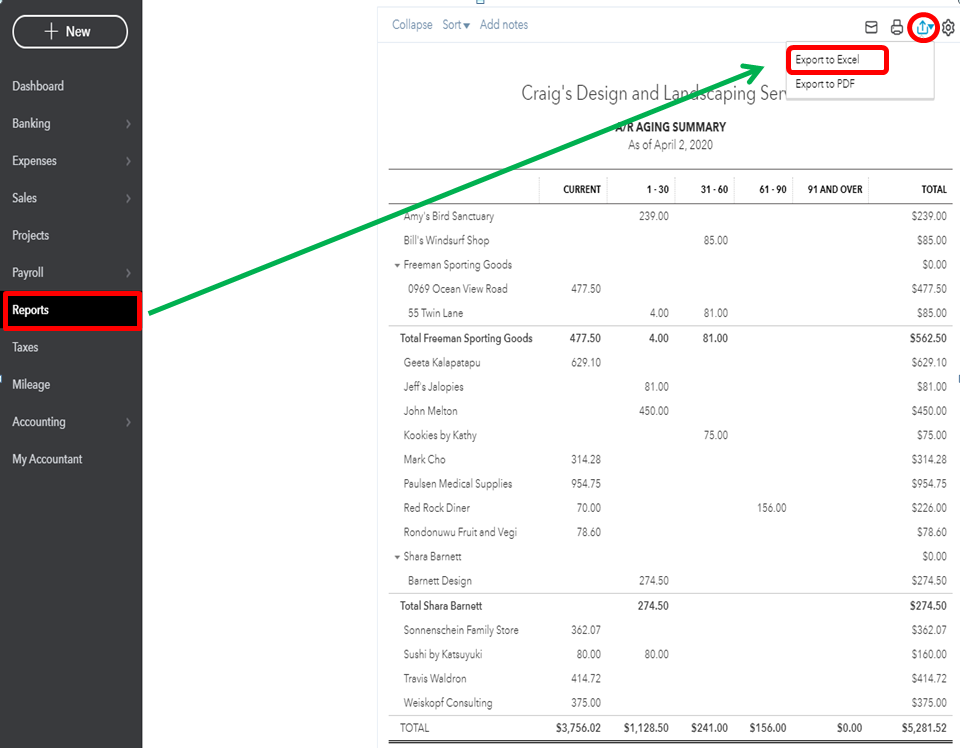Screen dimensions: 960x748
Task: Click the CURRENT column header
Action: (582, 190)
